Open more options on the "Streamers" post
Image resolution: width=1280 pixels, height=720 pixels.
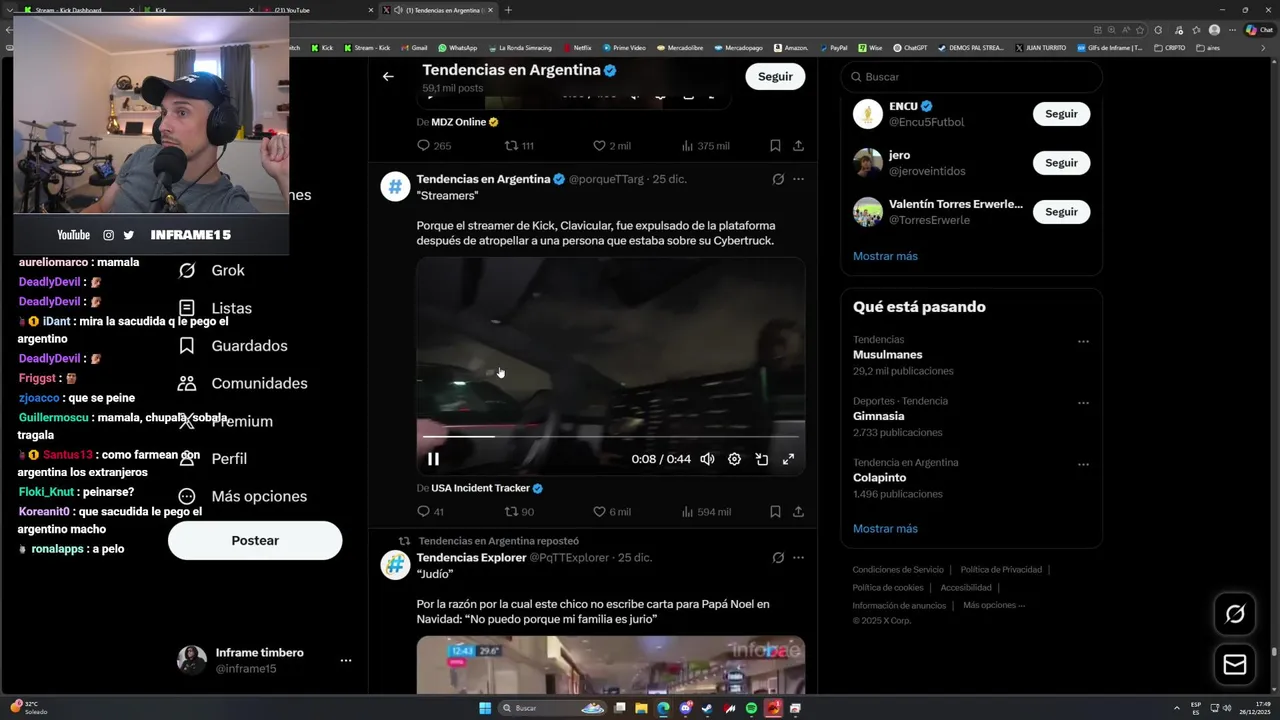[798, 179]
